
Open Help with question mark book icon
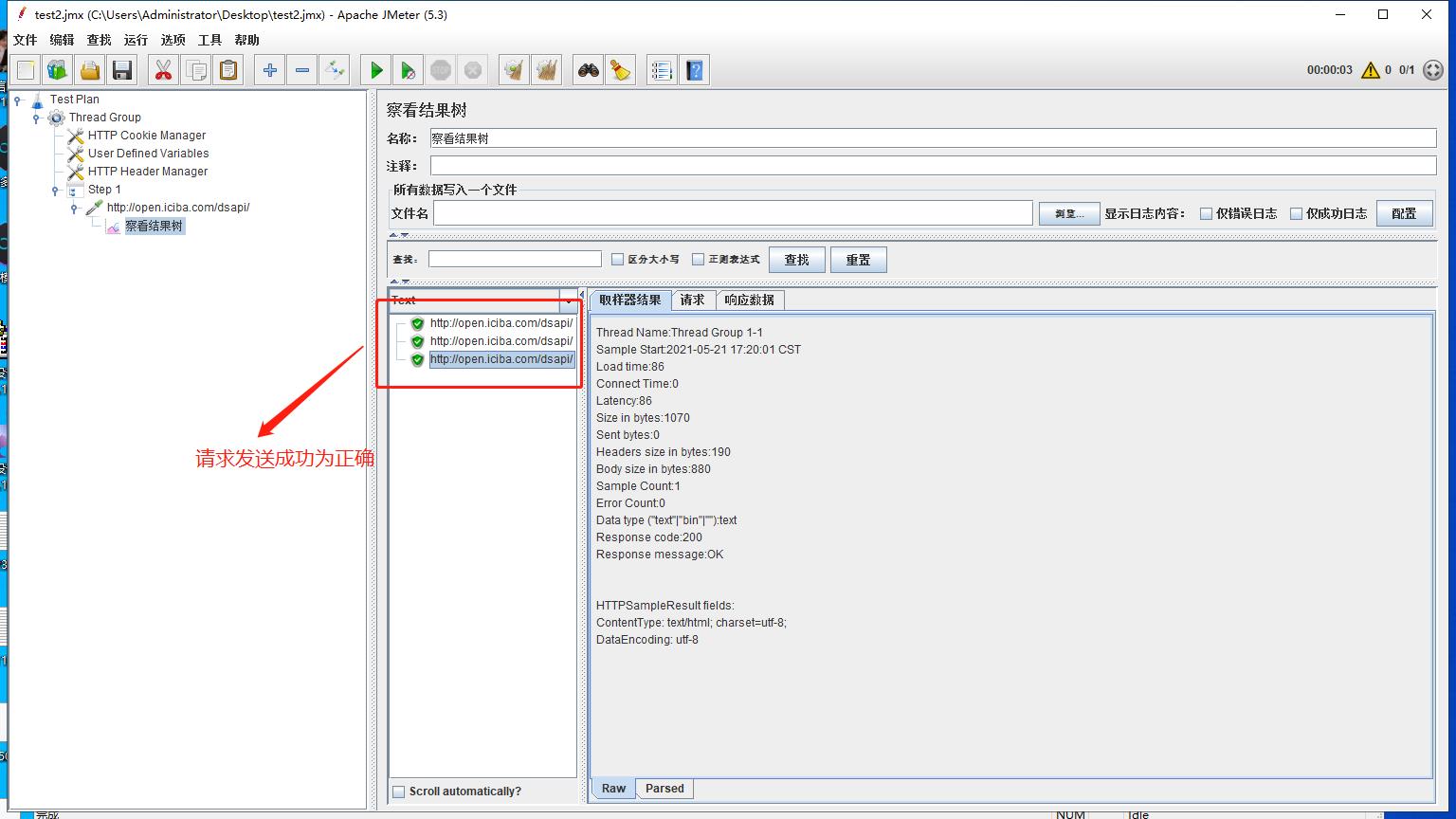[x=695, y=70]
